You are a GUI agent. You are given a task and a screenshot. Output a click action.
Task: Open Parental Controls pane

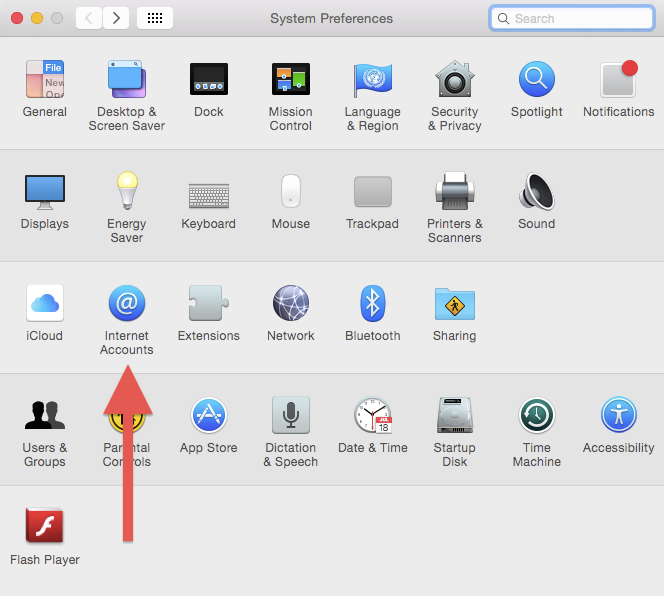pyautogui.click(x=127, y=417)
